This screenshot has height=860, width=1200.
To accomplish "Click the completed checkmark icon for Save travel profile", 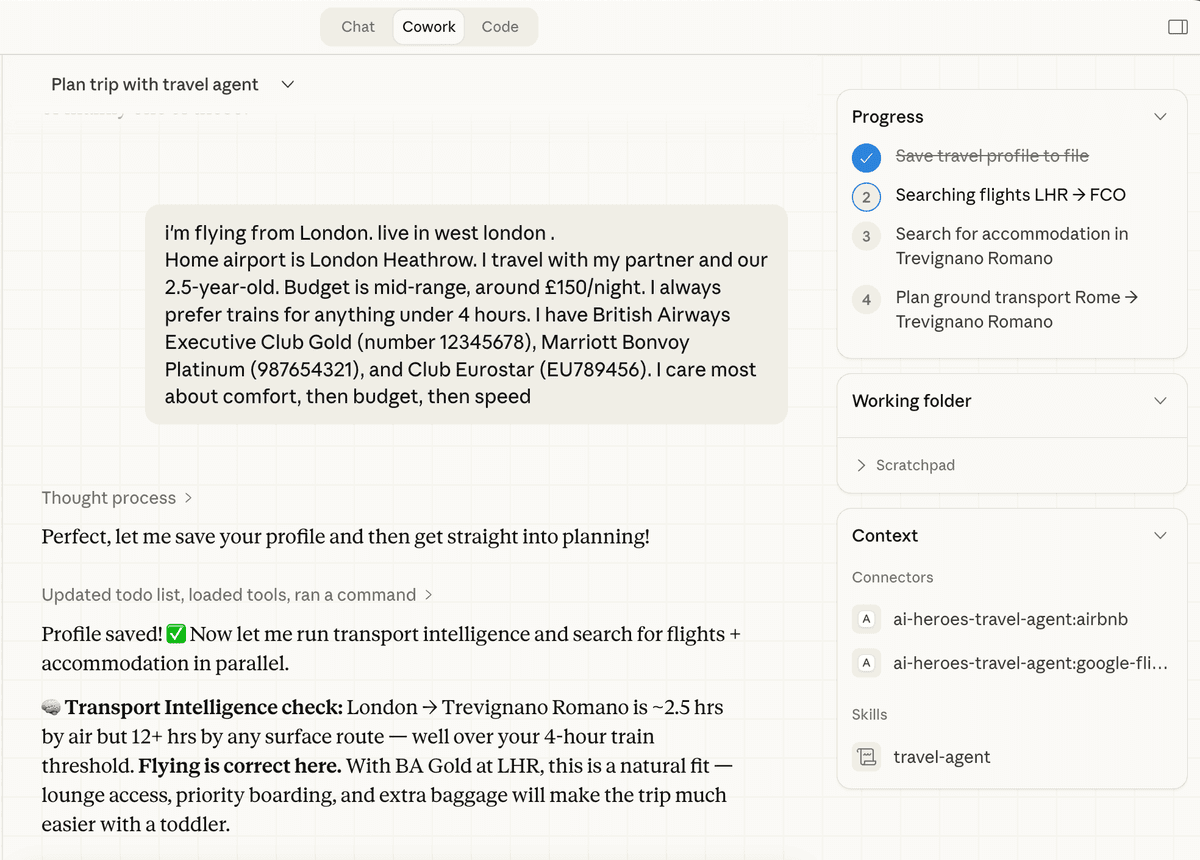I will 866,157.
